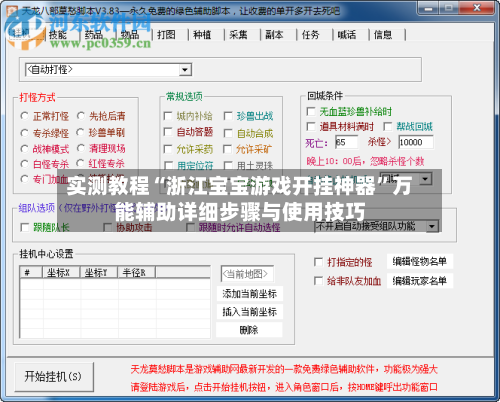Click the red text 晚上10:00后,忽略杀怪个数
The width and height of the screenshot is (500, 402).
tap(365, 161)
